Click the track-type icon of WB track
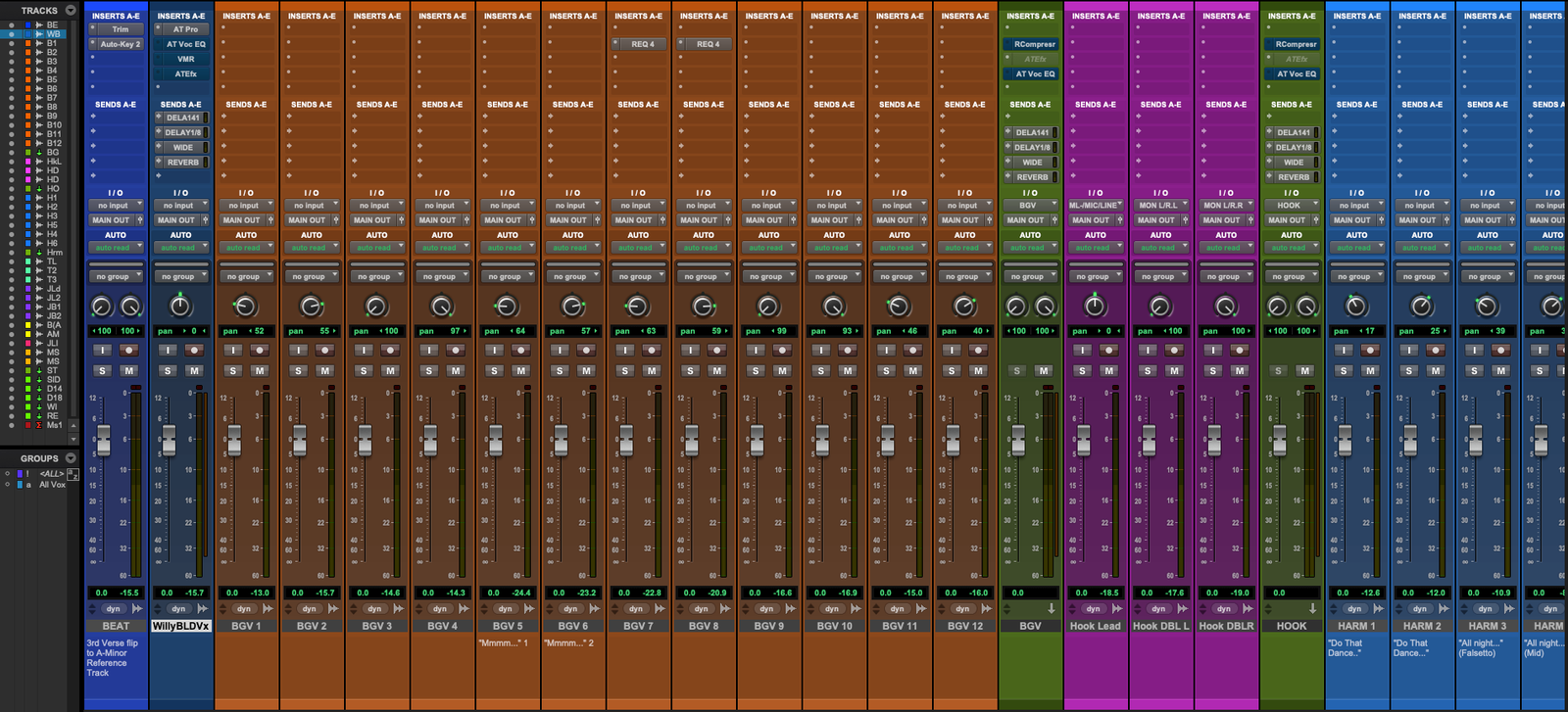This screenshot has width=1568, height=712. pyautogui.click(x=39, y=34)
